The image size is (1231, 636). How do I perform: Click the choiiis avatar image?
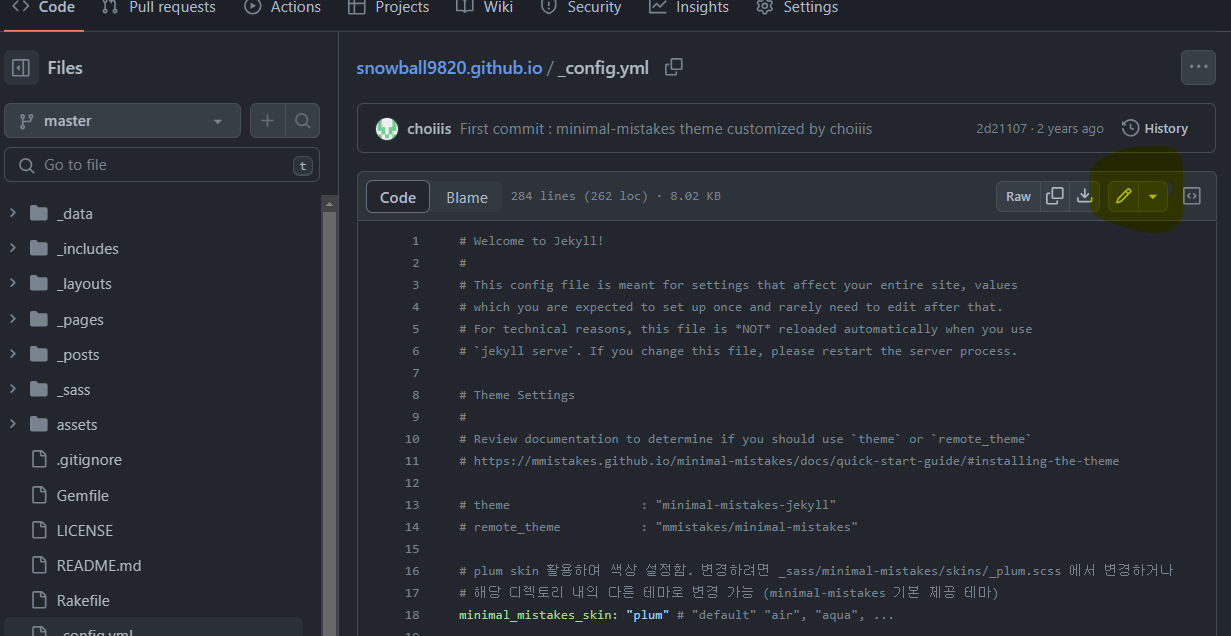tap(387, 129)
